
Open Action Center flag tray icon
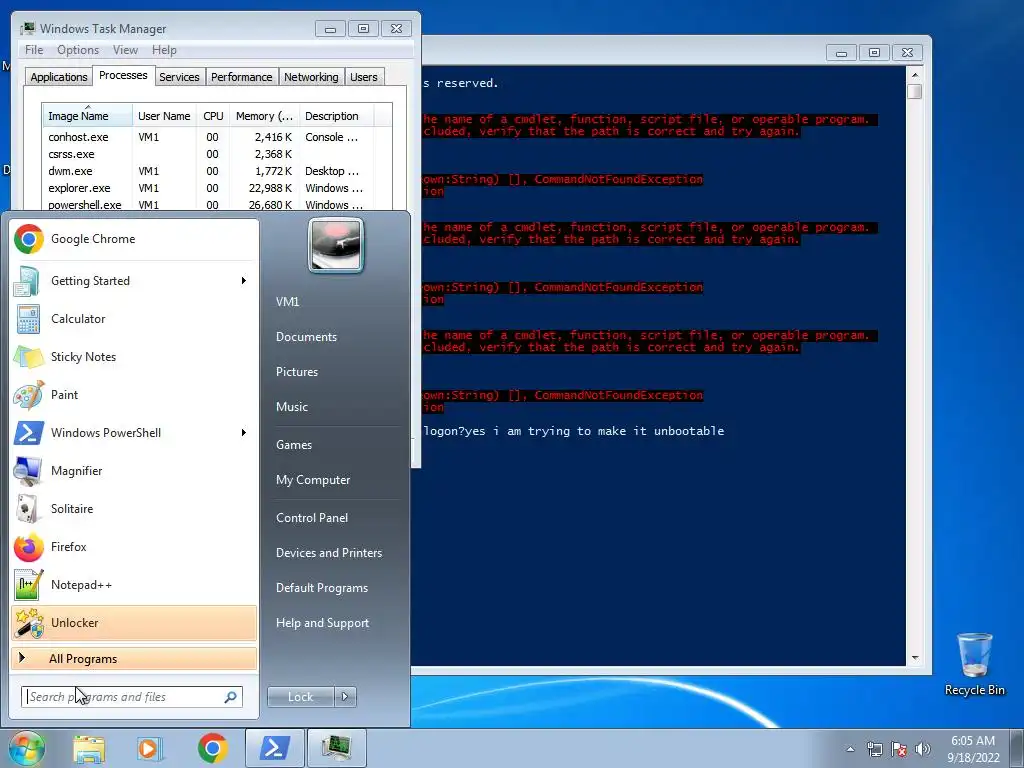(x=899, y=749)
